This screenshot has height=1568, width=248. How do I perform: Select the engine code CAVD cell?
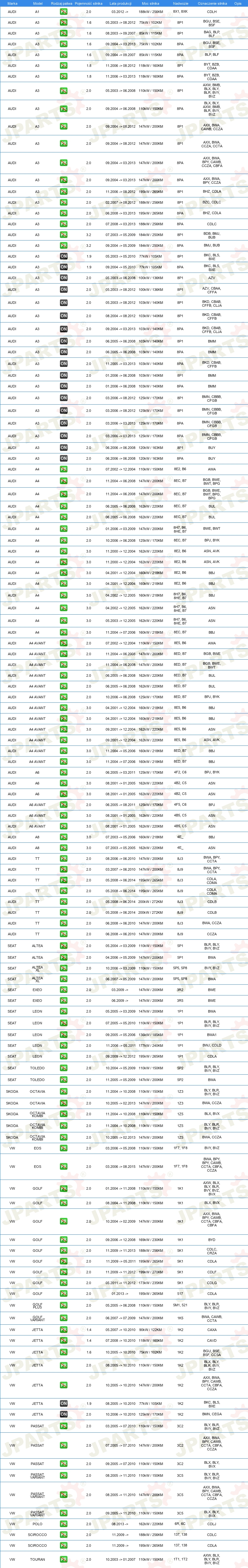pyautogui.click(x=212, y=1340)
